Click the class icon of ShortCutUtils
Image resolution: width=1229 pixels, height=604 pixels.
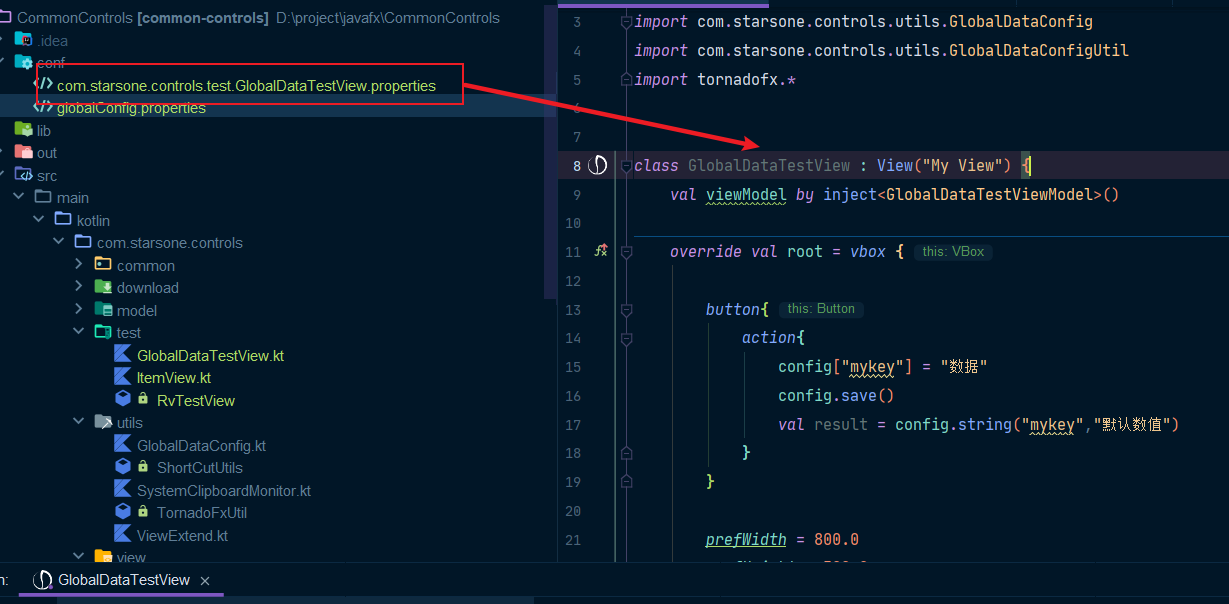[123, 467]
